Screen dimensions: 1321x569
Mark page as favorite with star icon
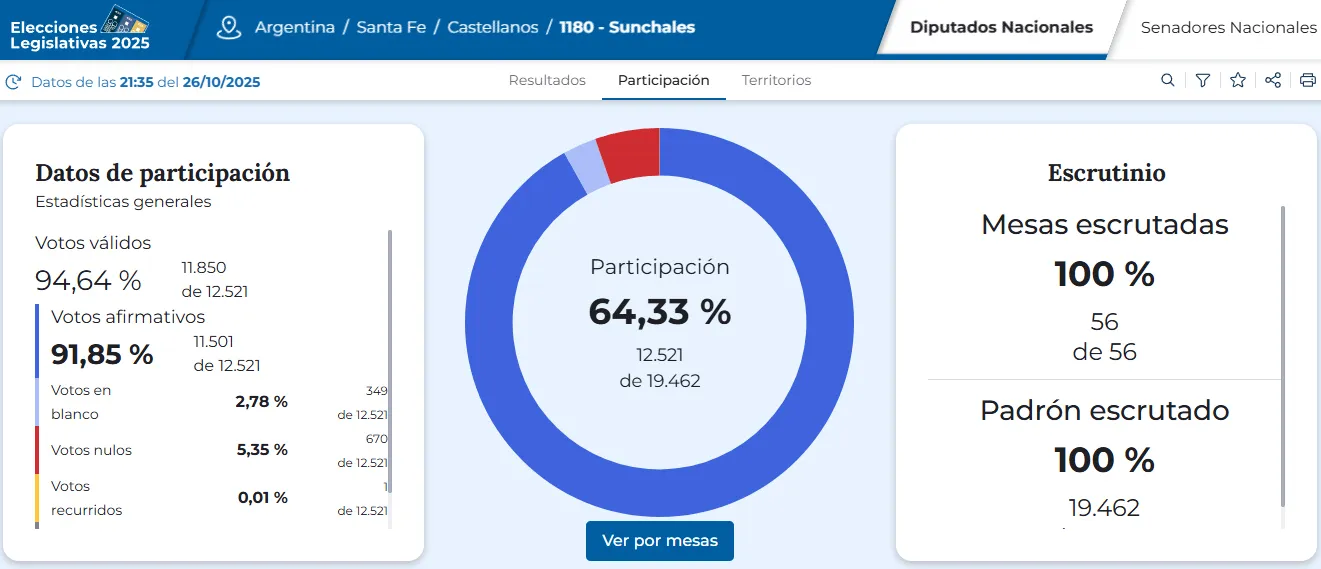1238,81
